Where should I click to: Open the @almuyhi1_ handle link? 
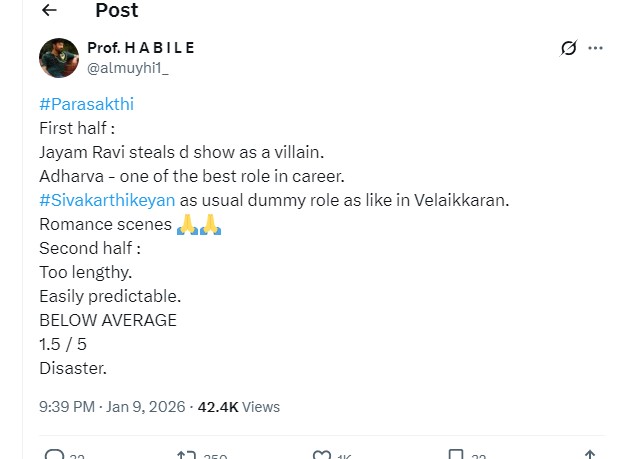(x=127, y=68)
